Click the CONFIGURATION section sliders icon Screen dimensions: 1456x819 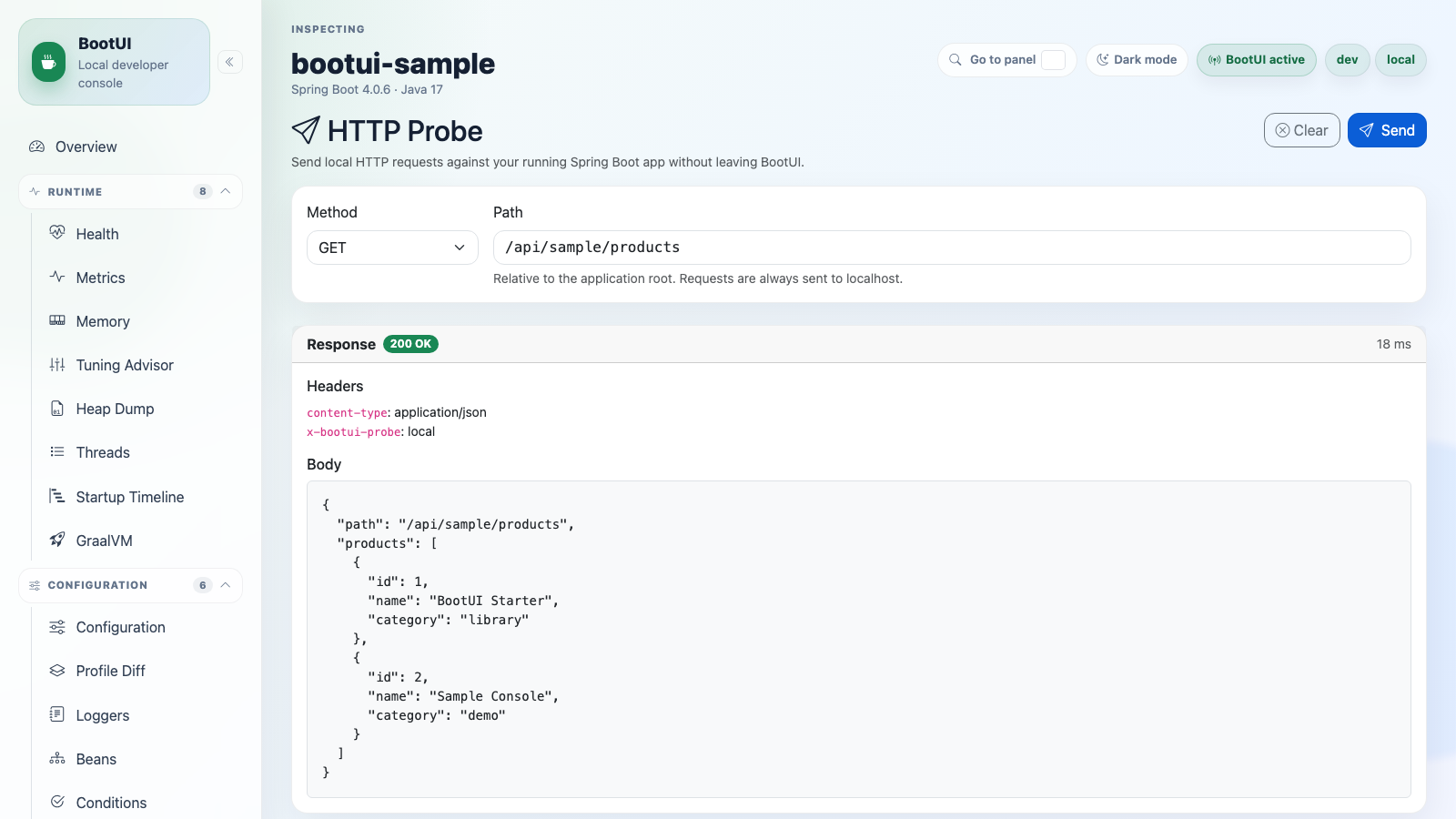(x=35, y=585)
